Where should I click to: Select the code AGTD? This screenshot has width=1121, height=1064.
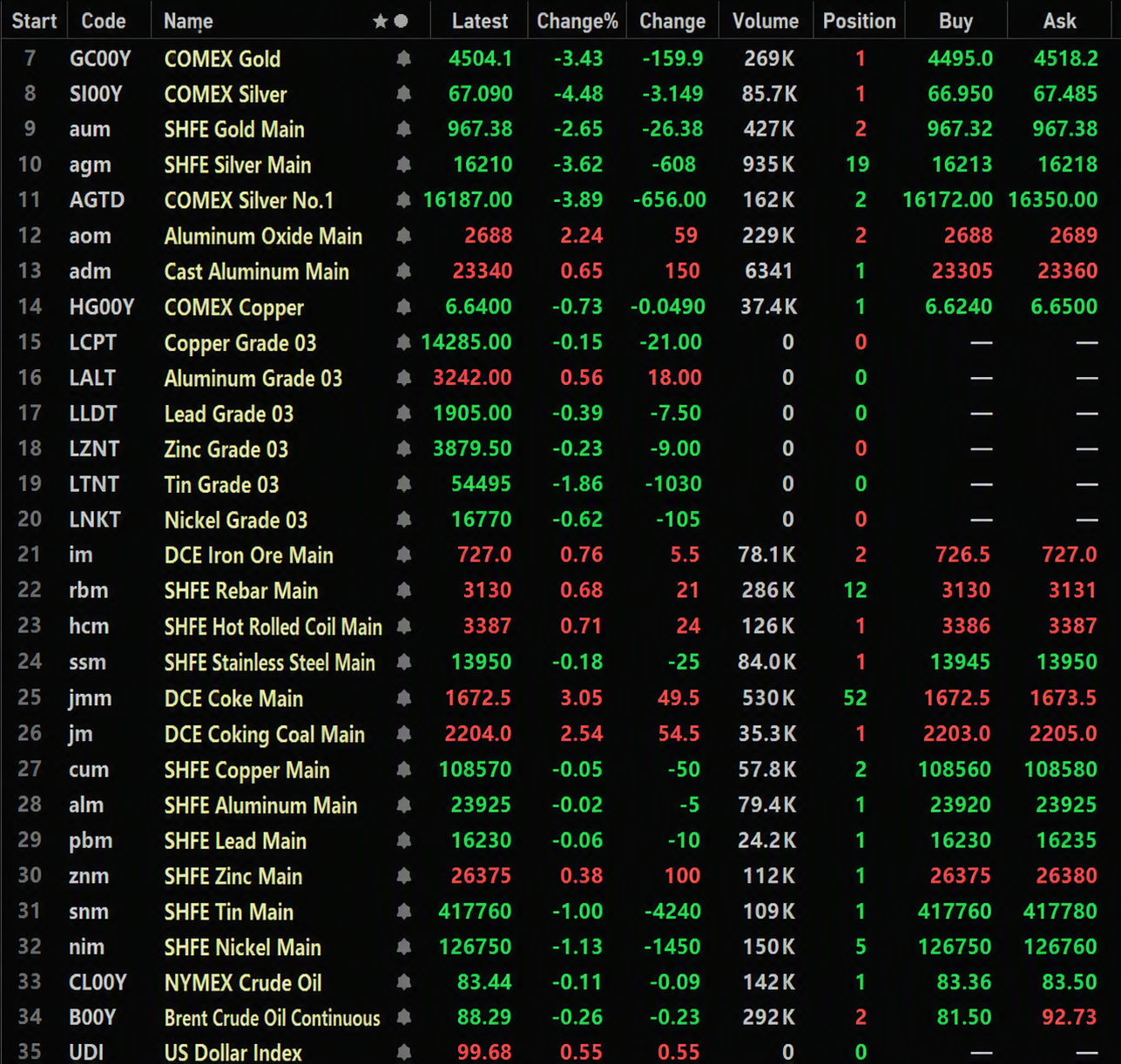97,200
